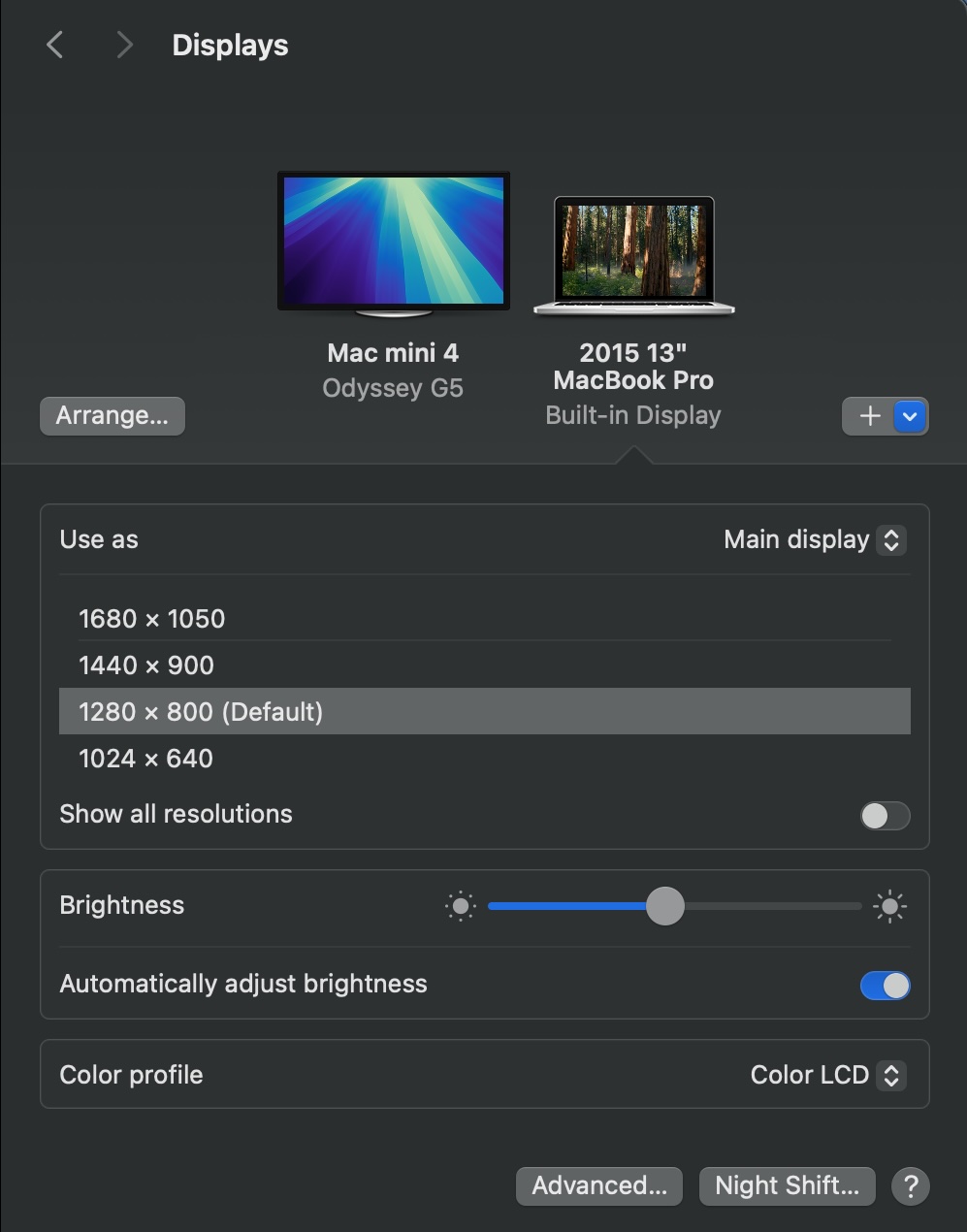Image resolution: width=967 pixels, height=1232 pixels.
Task: Open the Advanced display settings
Action: (599, 1185)
